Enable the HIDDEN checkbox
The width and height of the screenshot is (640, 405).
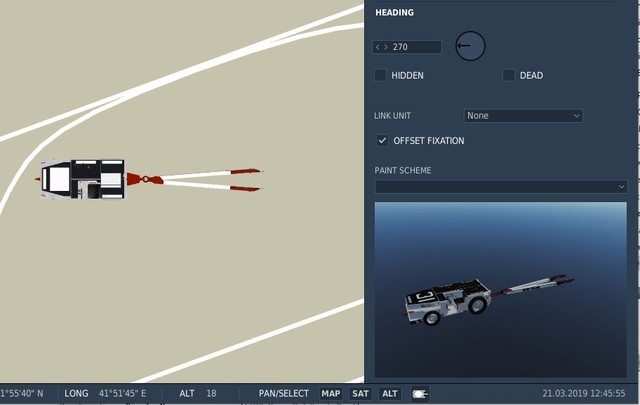pos(380,75)
